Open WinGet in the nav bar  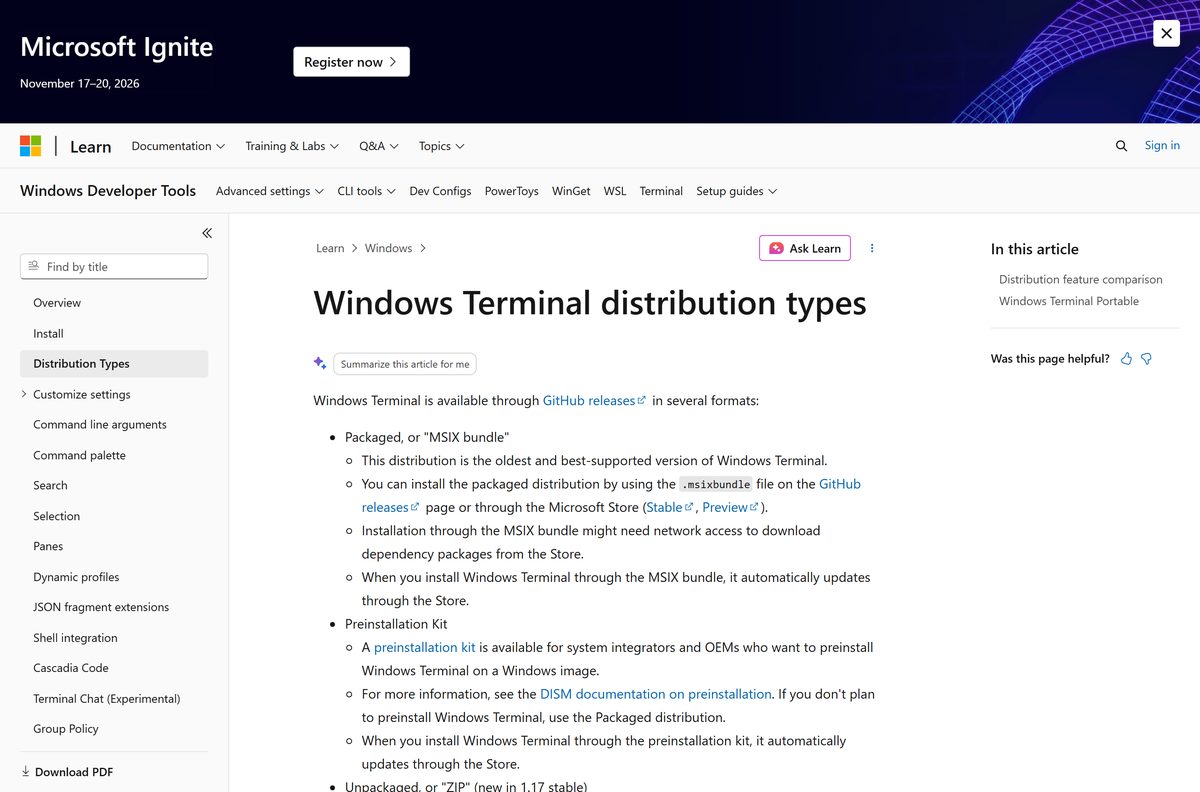pos(571,191)
